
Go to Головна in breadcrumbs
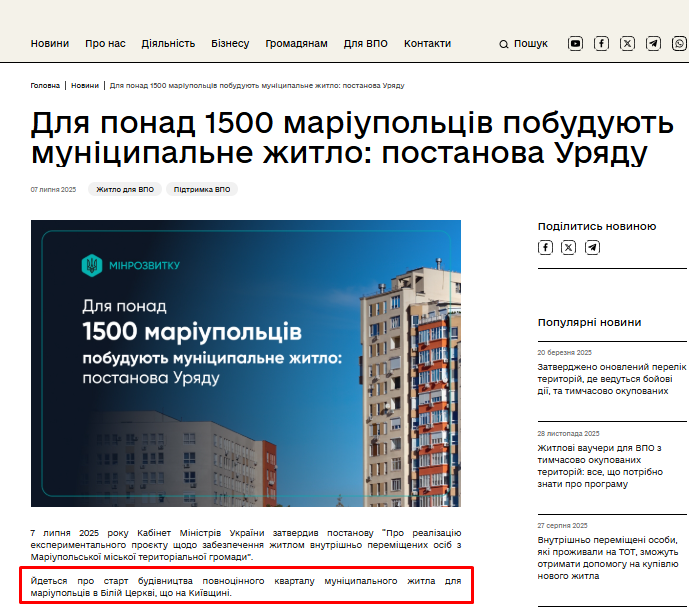coord(45,85)
